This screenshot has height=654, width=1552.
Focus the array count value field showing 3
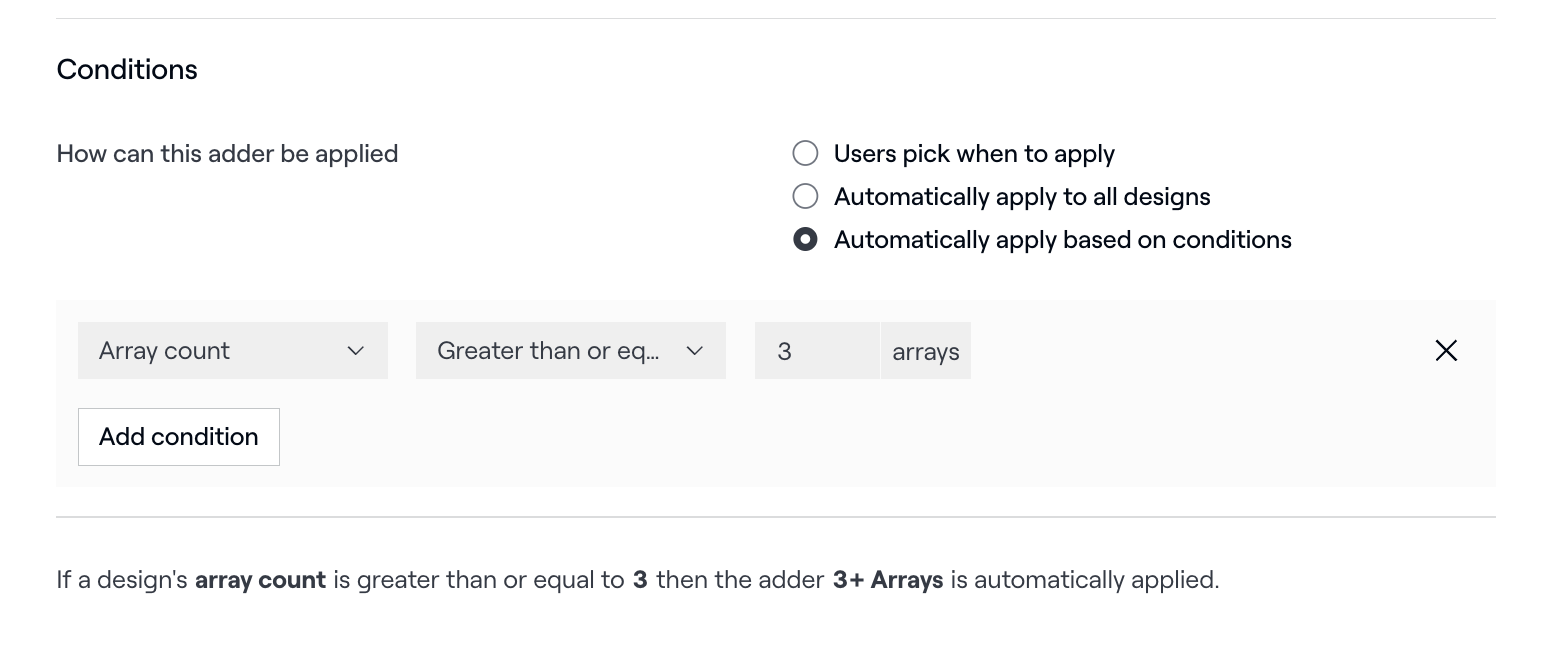(x=816, y=351)
